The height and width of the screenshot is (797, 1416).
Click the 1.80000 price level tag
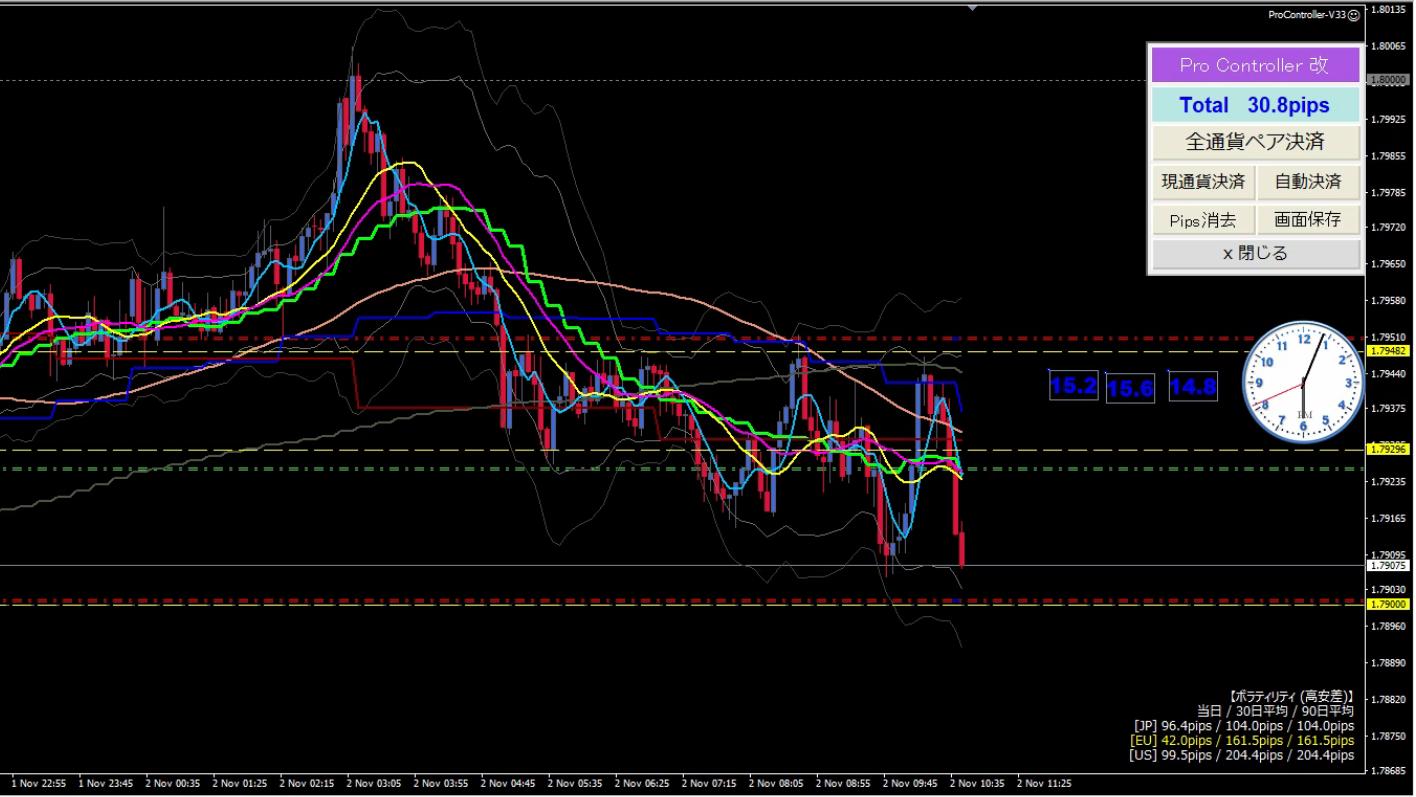pos(1389,80)
